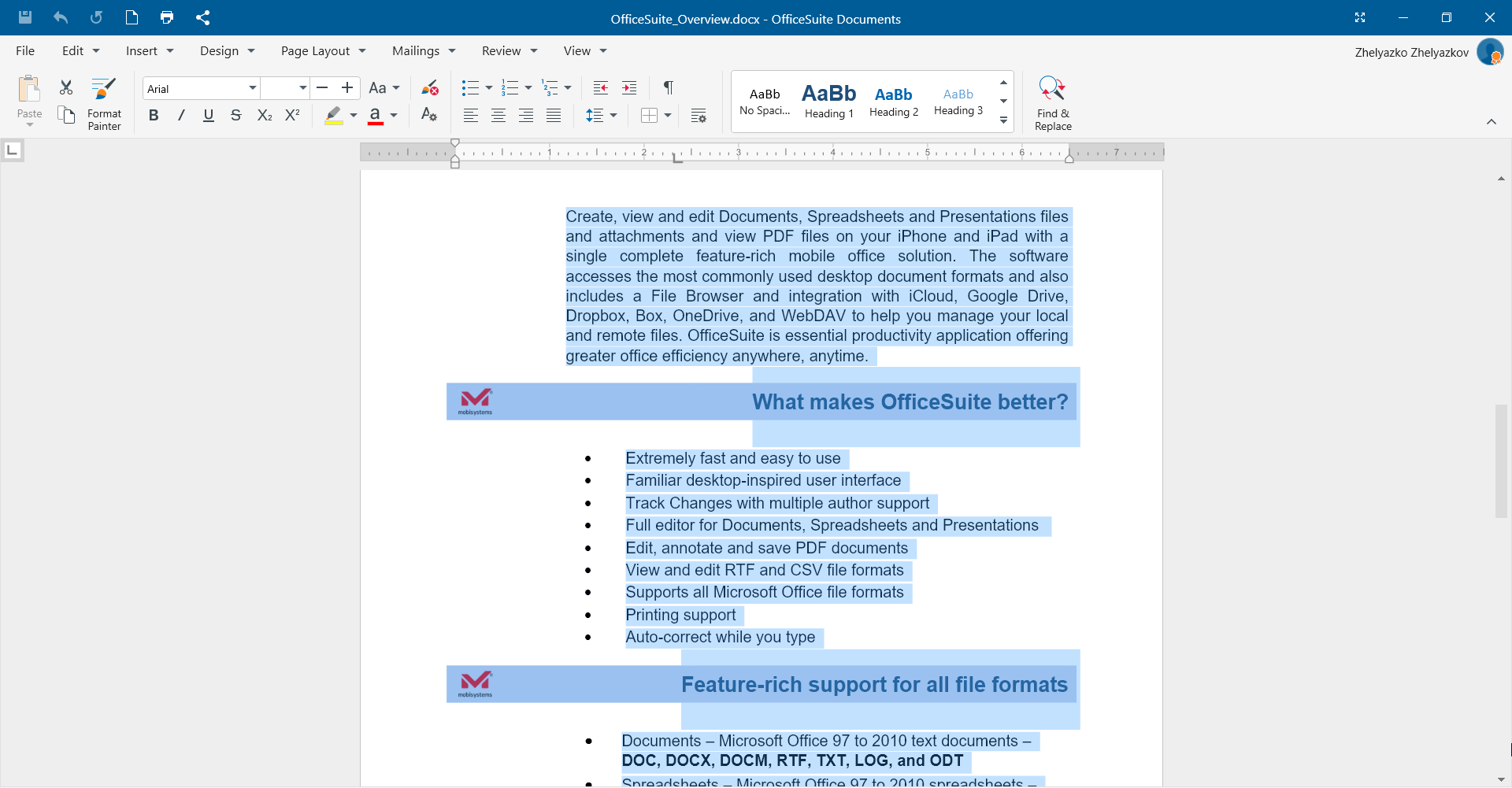Click the vertical scrollbar thumb
Screen dimensions: 1512x788
pyautogui.click(x=1501, y=461)
